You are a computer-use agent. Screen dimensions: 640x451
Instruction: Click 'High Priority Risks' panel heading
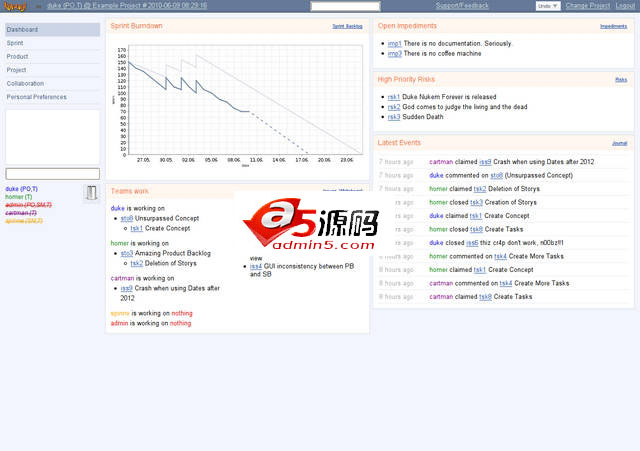click(406, 80)
